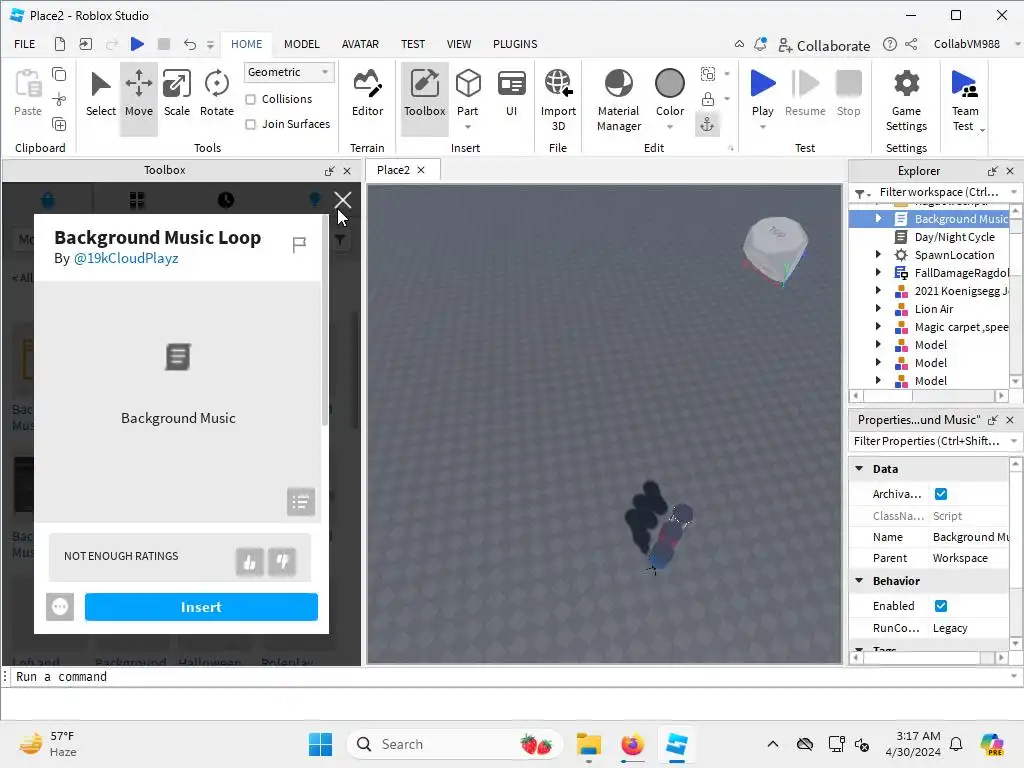Screen dimensions: 1024x768
Task: Expand the Lion Air model
Action: point(878,309)
